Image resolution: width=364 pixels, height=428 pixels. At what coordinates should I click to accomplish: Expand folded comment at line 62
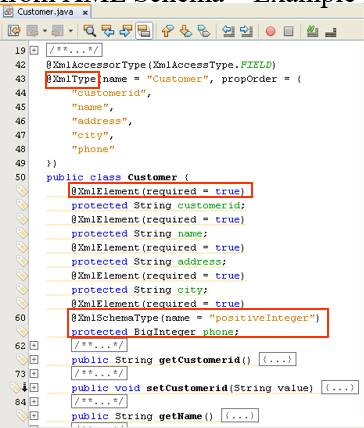pos(34,346)
